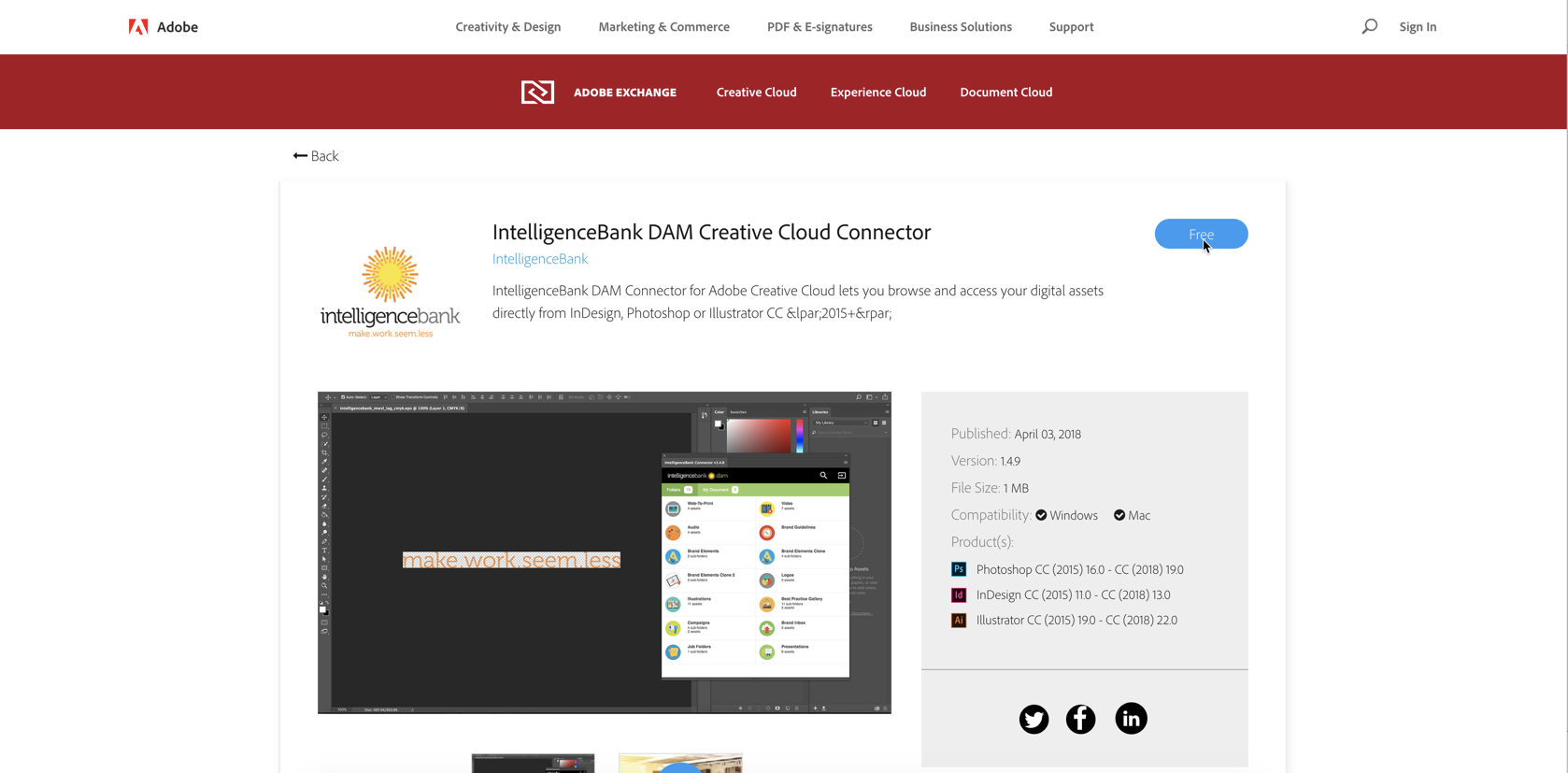Open the search magnifier icon
This screenshot has height=773, width=1568.
coord(1369,26)
